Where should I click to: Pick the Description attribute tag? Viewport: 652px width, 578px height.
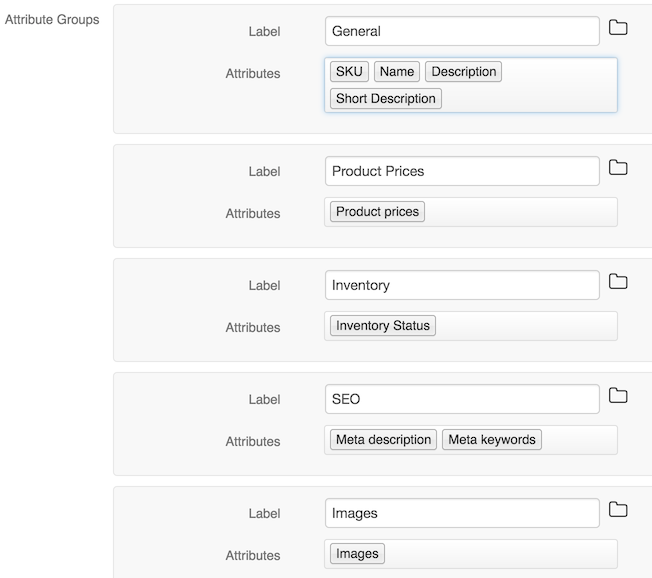pos(463,72)
